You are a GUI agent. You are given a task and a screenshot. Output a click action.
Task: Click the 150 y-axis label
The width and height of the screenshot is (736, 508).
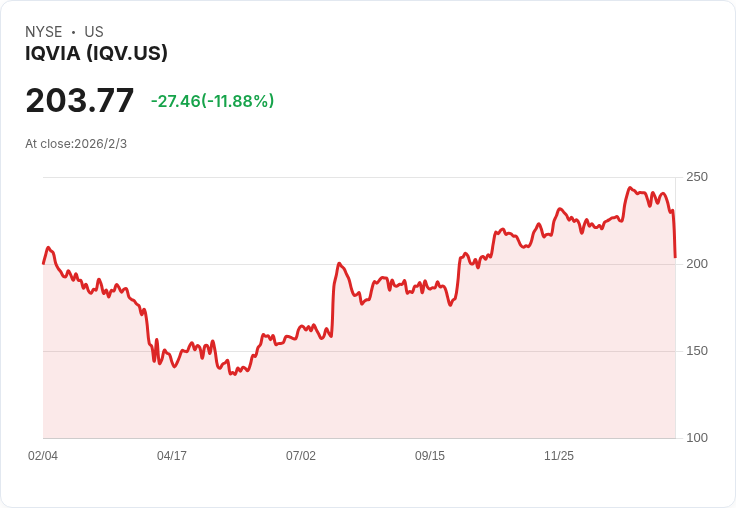point(697,351)
